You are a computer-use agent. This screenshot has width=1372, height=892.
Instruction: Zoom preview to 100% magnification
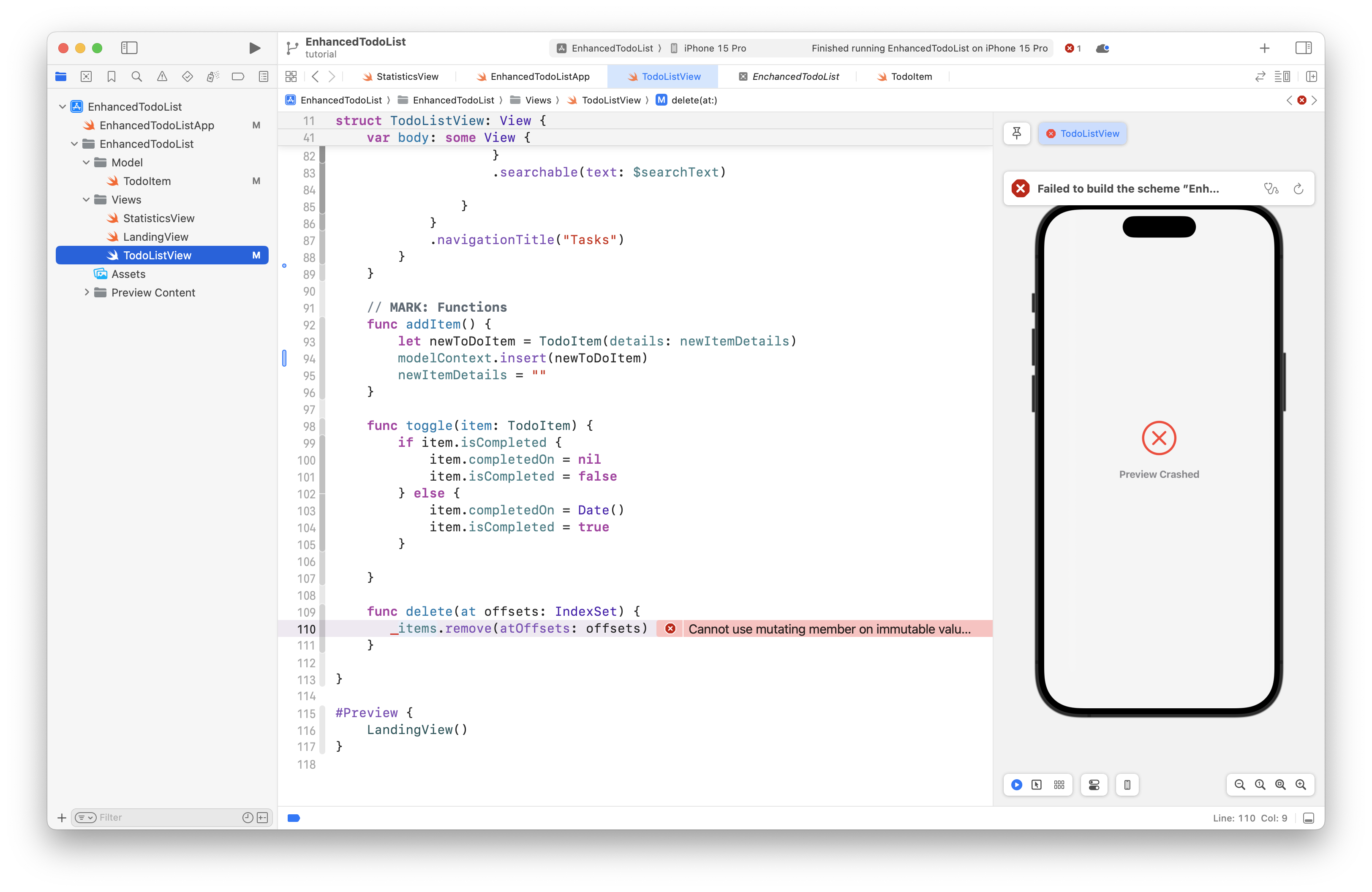[1260, 784]
